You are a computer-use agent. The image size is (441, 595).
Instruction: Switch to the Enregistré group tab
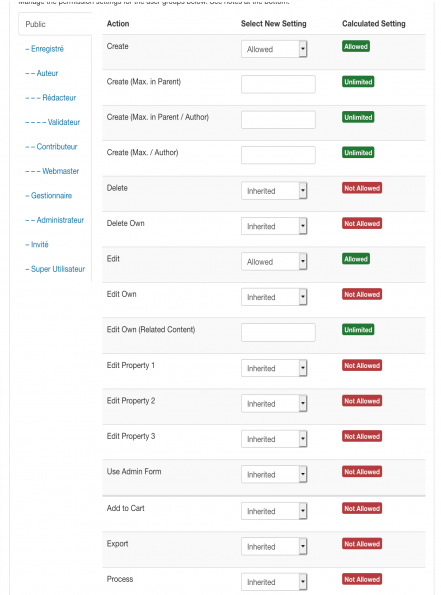(x=44, y=49)
